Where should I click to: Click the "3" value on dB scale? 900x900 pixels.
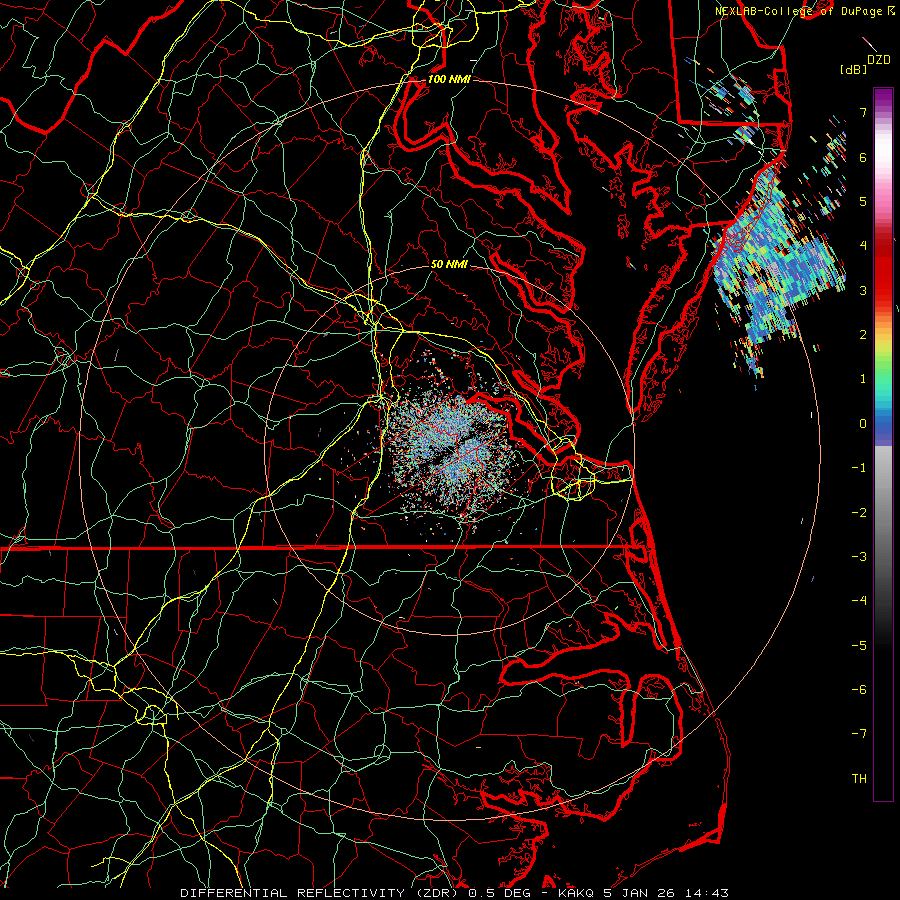(x=863, y=290)
